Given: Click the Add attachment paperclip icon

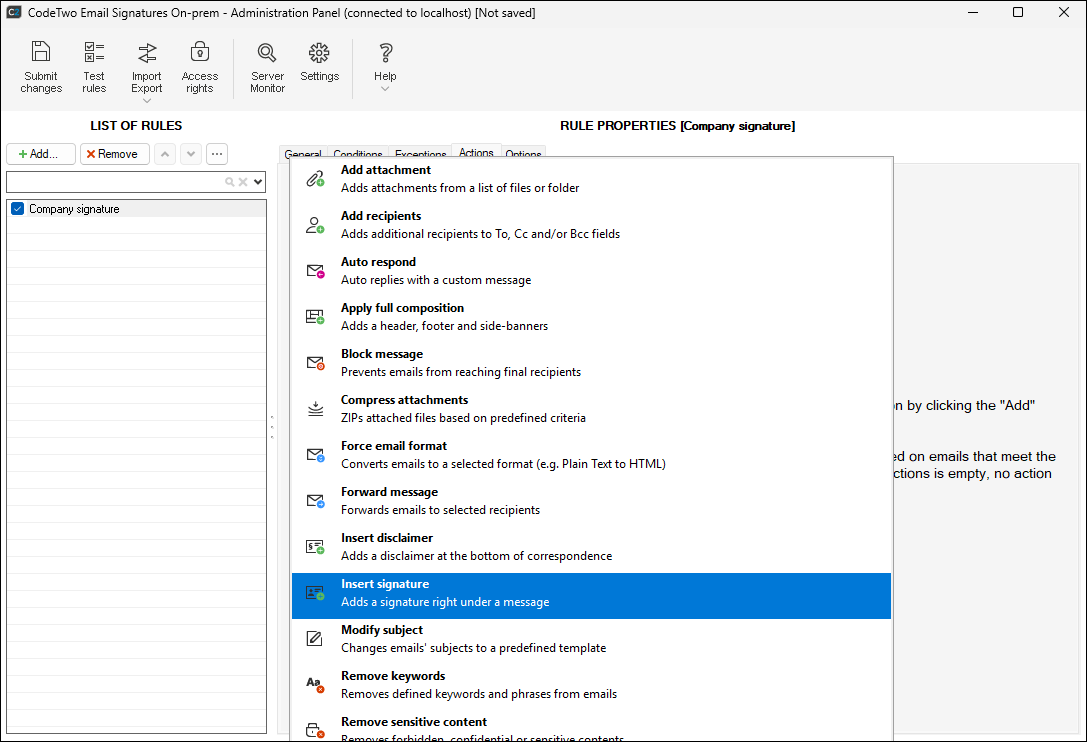Looking at the screenshot, I should [315, 179].
